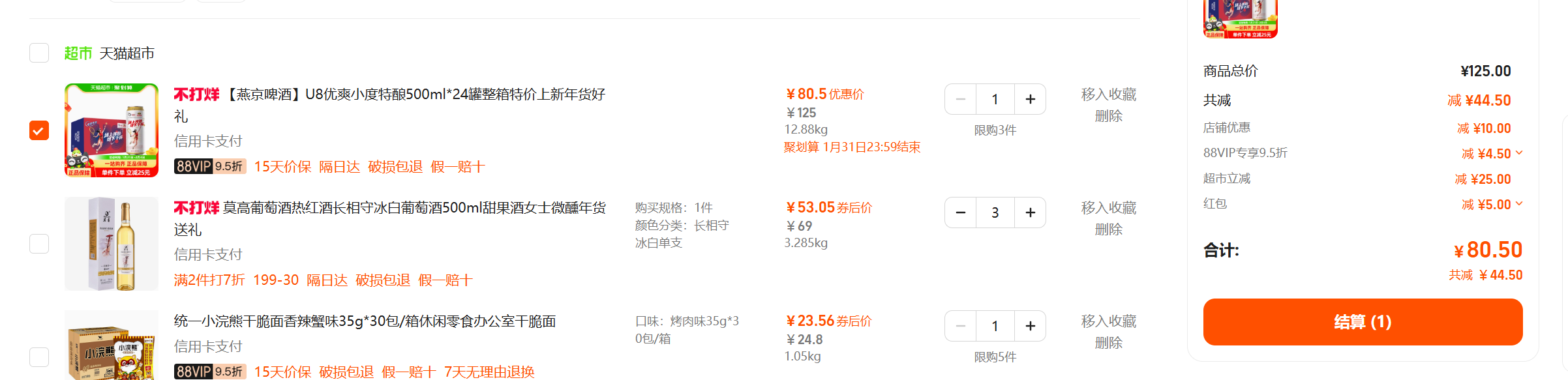The height and width of the screenshot is (380, 1568).
Task: Delete the Yanjing beer item from cart
Action: pos(1108,116)
